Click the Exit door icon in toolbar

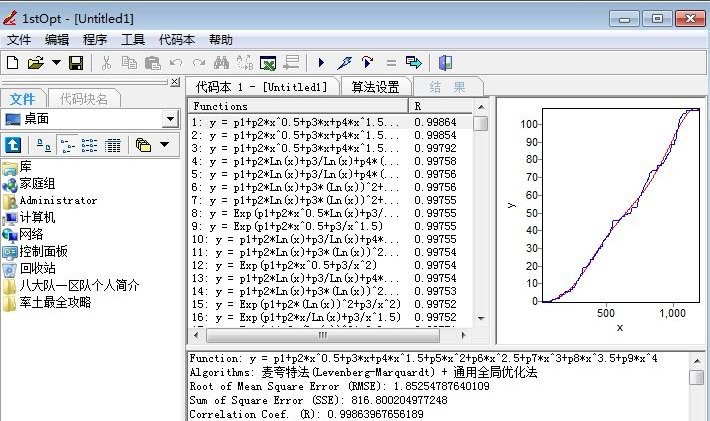(x=445, y=63)
